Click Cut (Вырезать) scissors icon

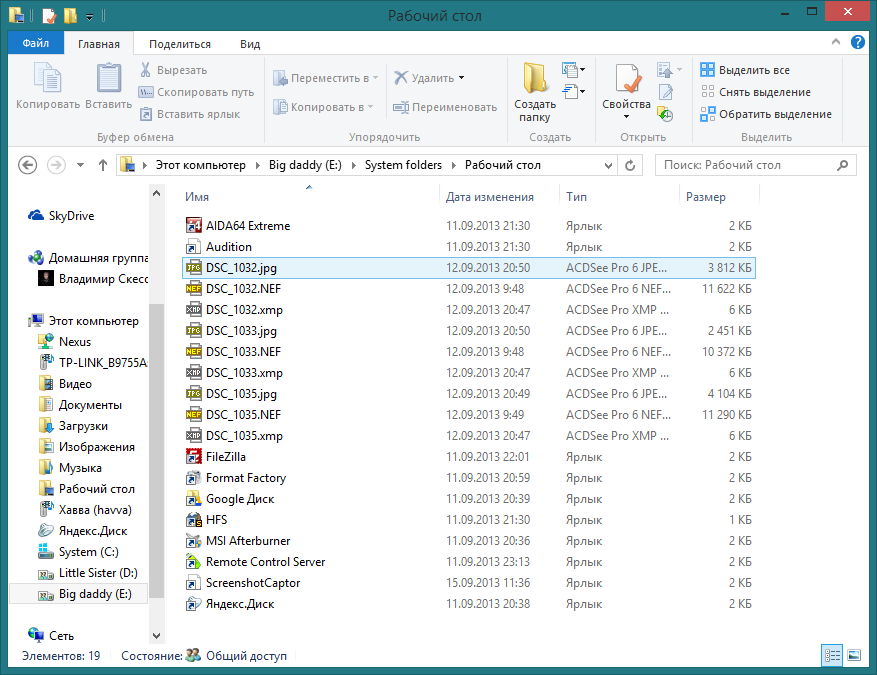(145, 70)
